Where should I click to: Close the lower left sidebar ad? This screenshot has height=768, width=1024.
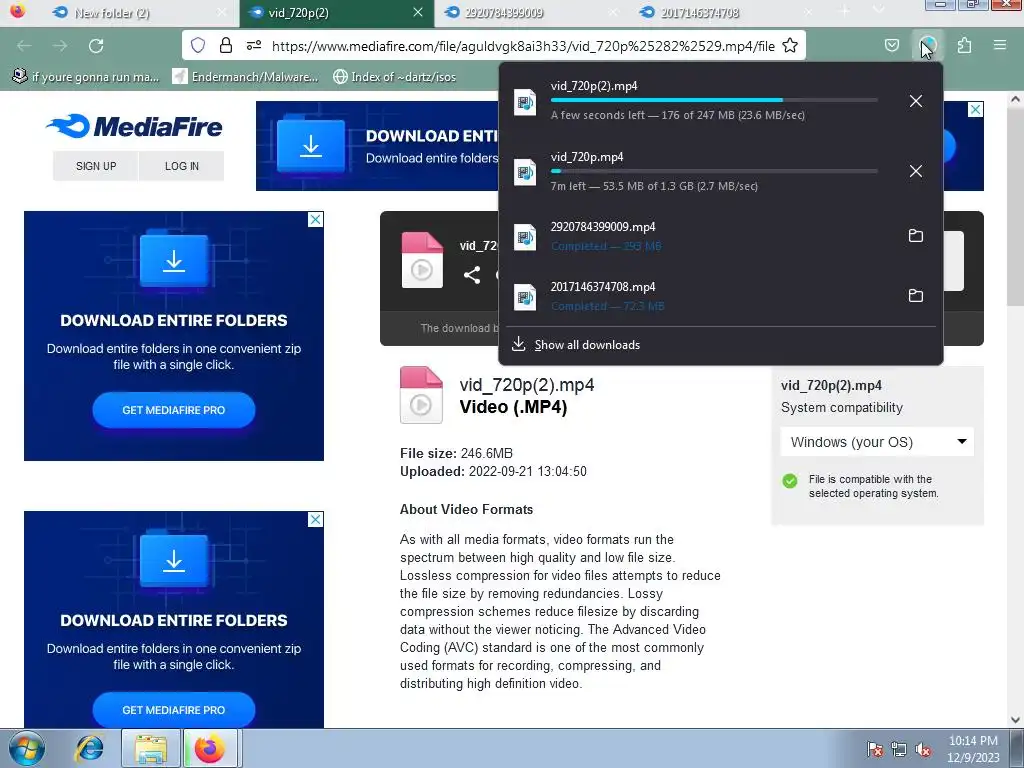(x=315, y=519)
